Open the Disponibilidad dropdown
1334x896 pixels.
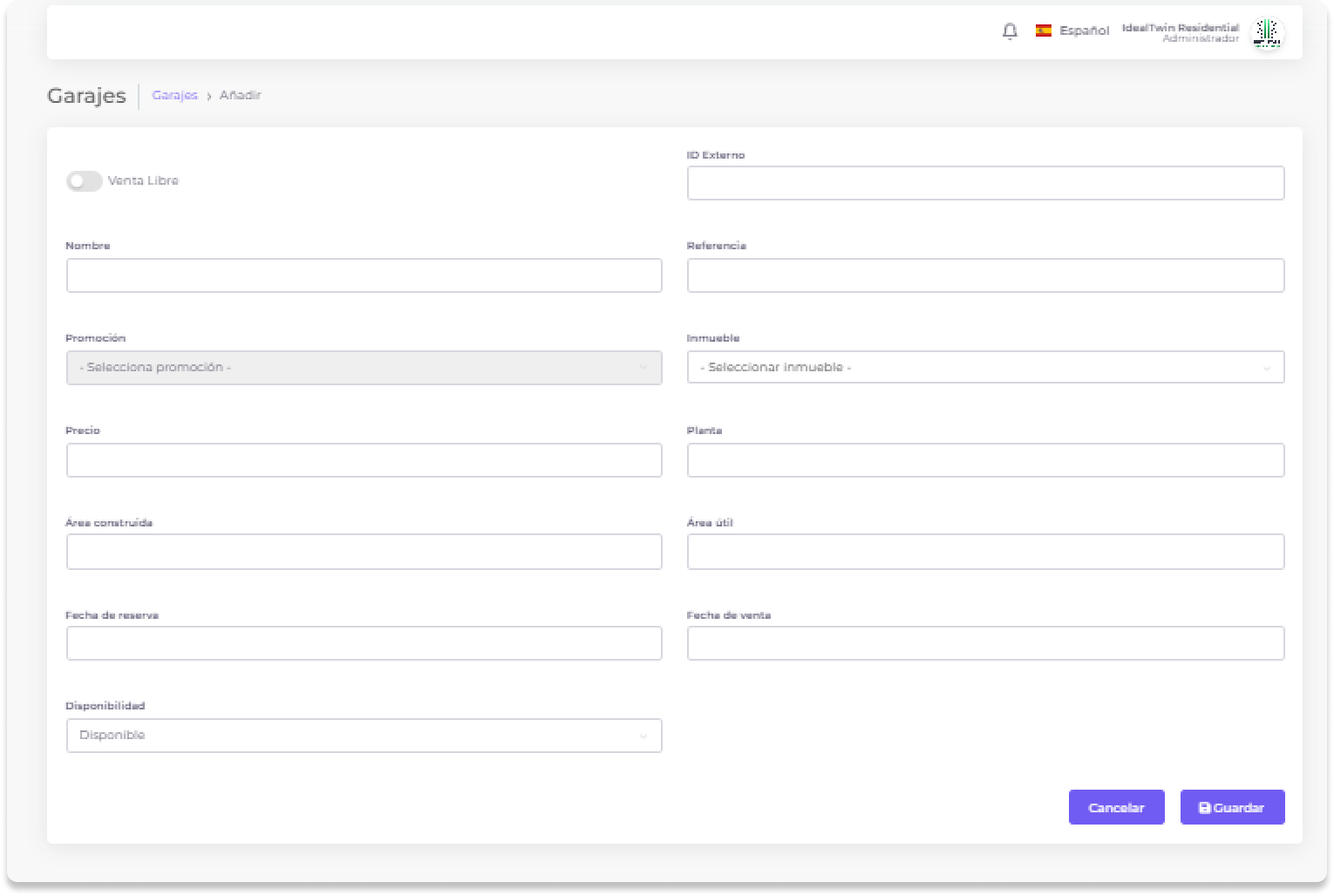tap(364, 736)
